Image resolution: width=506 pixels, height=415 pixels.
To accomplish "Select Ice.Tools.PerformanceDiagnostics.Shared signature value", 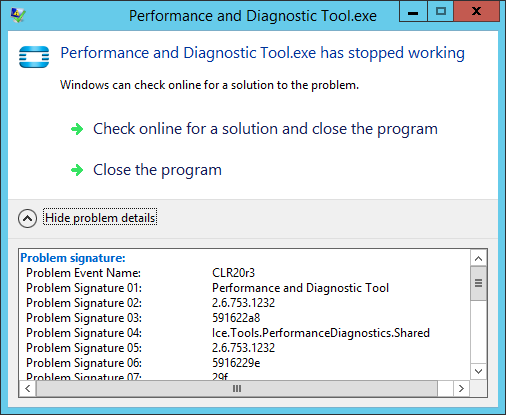I will pos(321,333).
